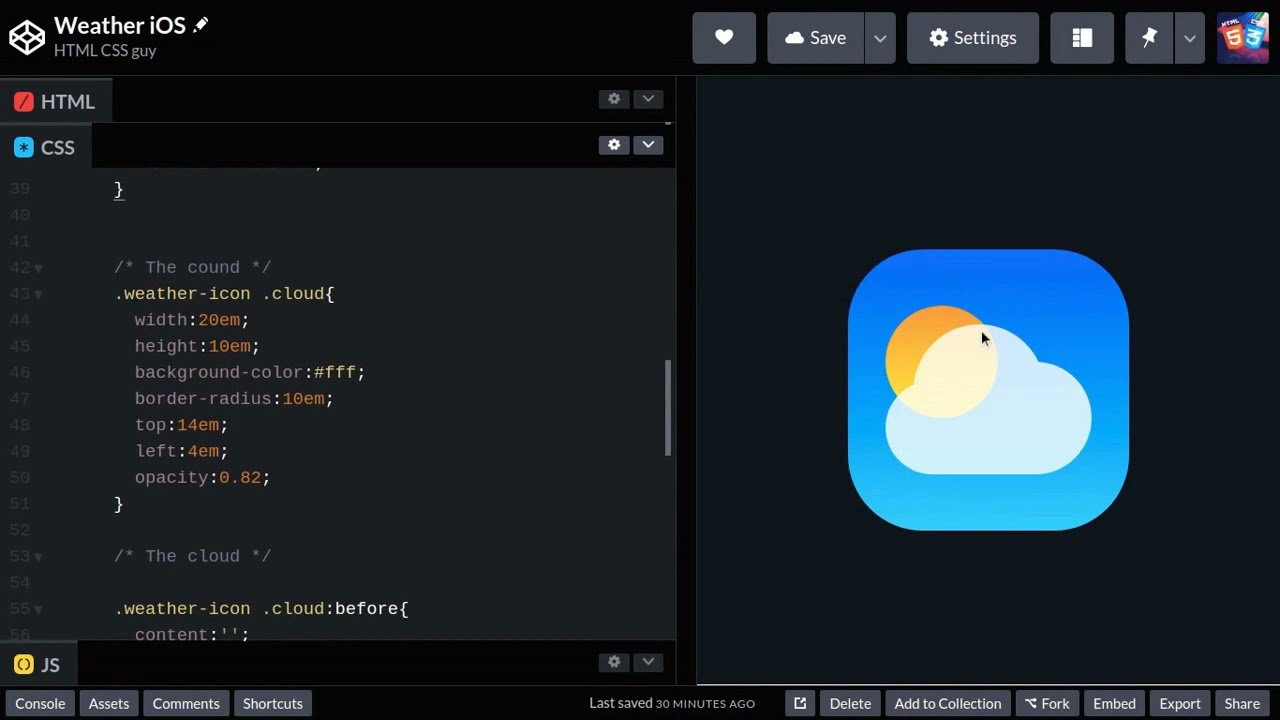Expand the JS panel dropdown chevron
Screen dimensions: 1280x720
click(648, 662)
